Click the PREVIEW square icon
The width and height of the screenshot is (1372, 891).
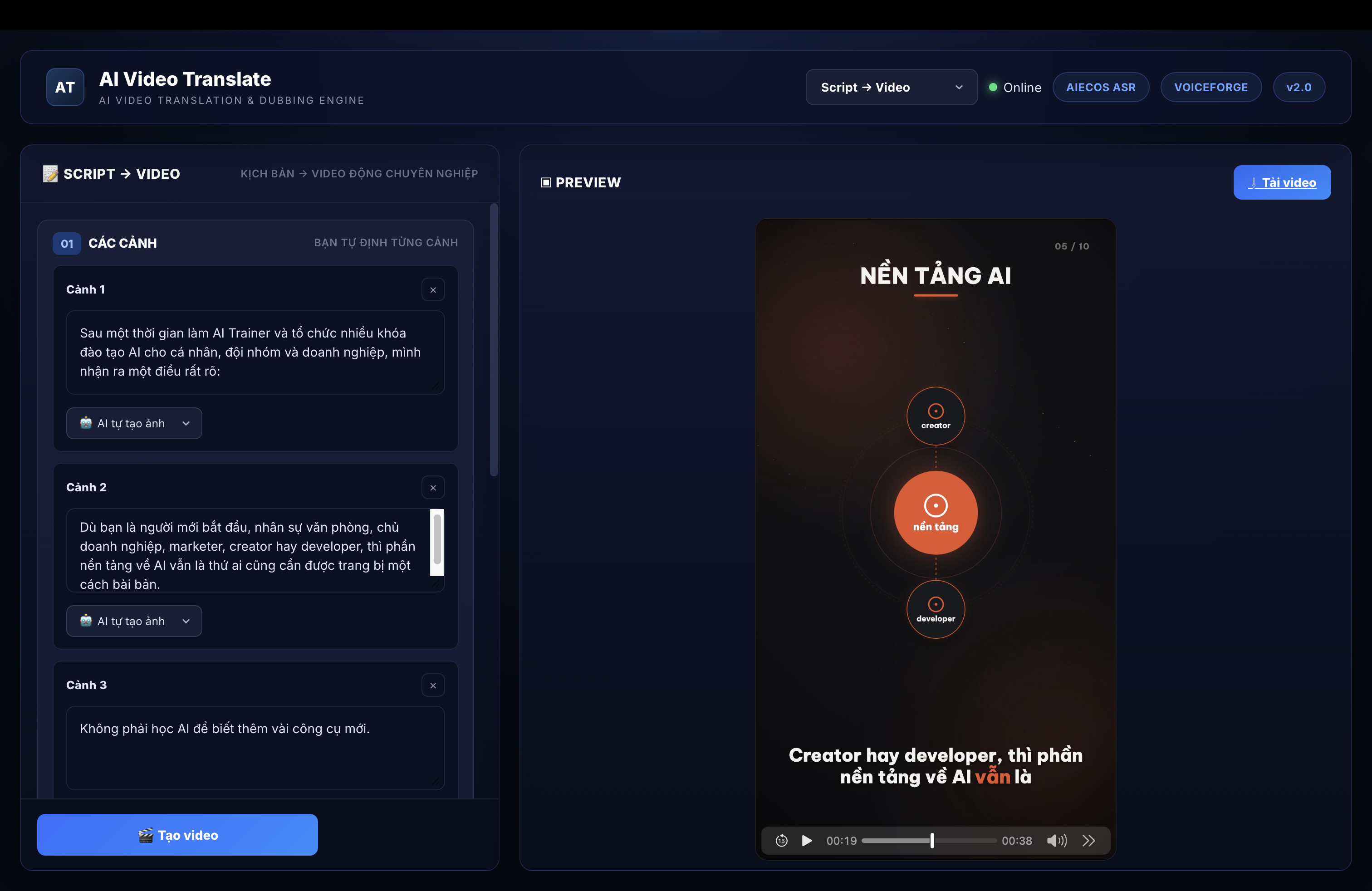coord(546,183)
